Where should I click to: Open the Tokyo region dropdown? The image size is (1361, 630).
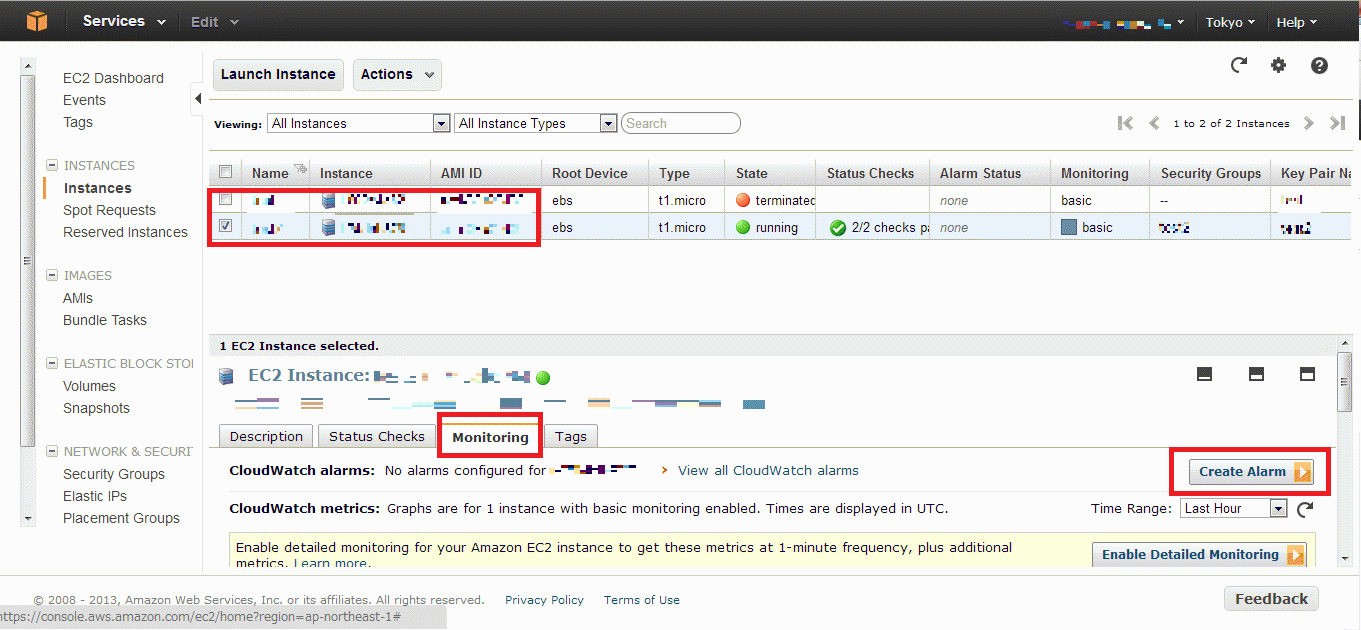(1232, 21)
